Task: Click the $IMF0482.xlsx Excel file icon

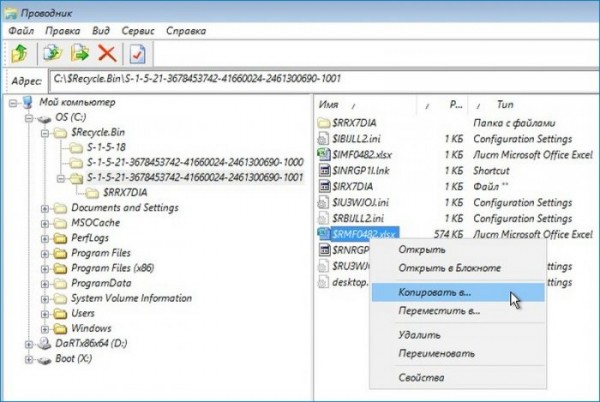Action: click(x=324, y=154)
